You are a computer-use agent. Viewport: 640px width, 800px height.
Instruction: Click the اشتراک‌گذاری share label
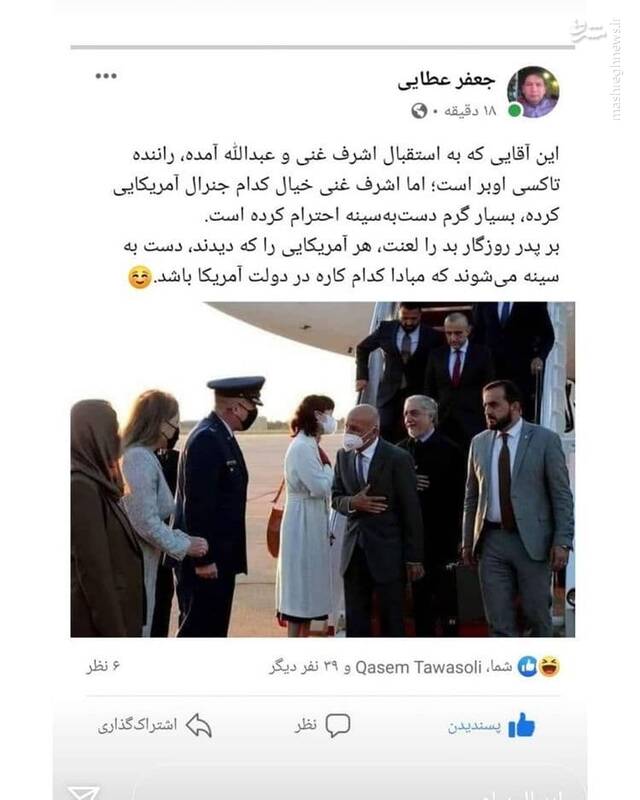[137, 726]
